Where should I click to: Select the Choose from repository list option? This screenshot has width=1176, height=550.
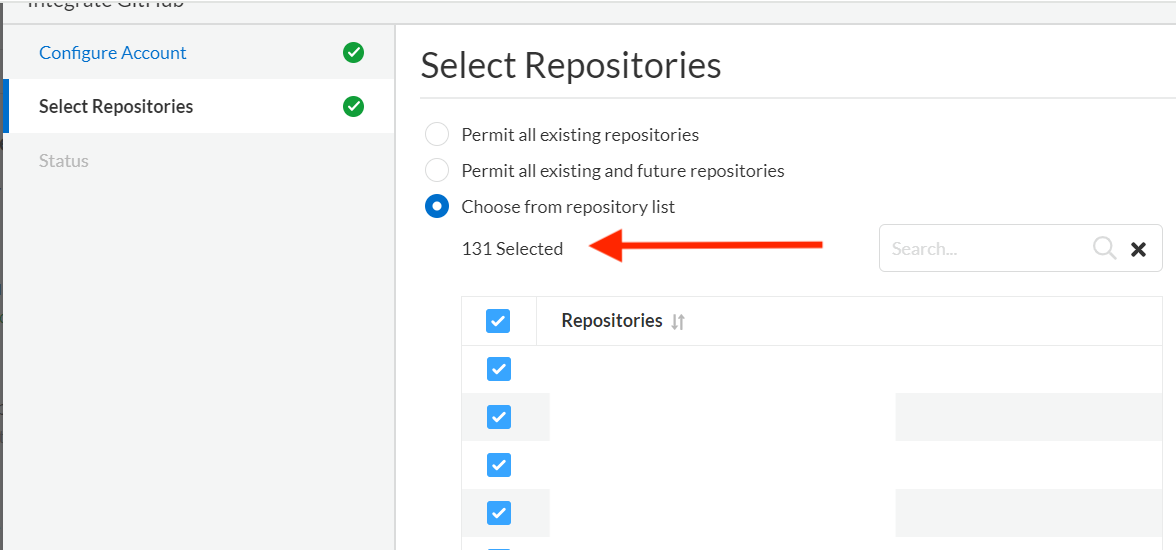click(437, 206)
